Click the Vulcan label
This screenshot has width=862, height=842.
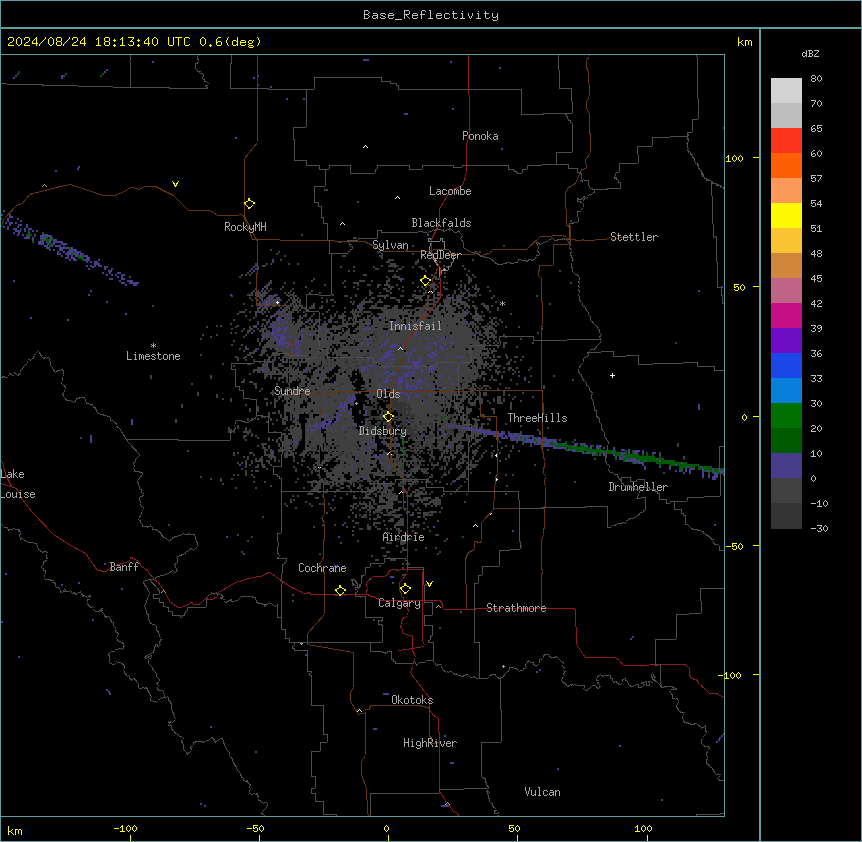pyautogui.click(x=543, y=792)
